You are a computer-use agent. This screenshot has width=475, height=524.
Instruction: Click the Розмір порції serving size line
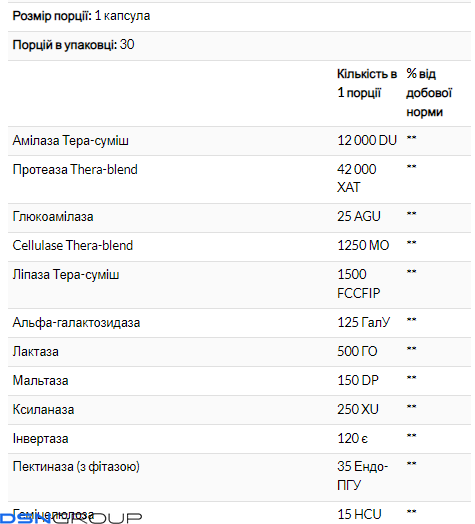[81, 16]
